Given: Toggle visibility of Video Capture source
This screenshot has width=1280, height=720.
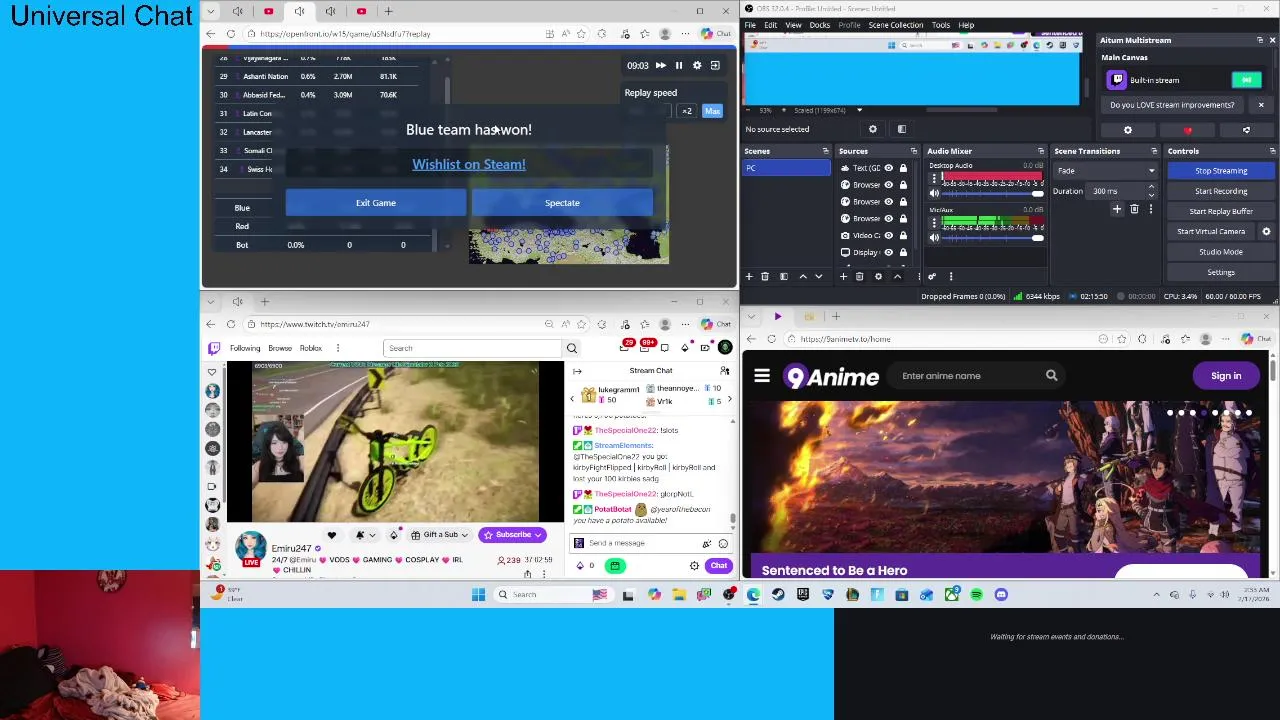Looking at the screenshot, I should tap(888, 235).
